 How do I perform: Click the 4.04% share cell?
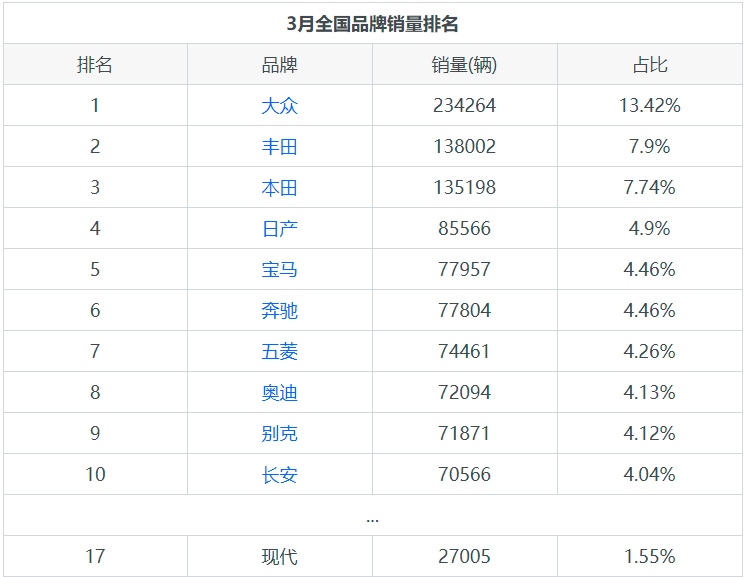pos(650,475)
